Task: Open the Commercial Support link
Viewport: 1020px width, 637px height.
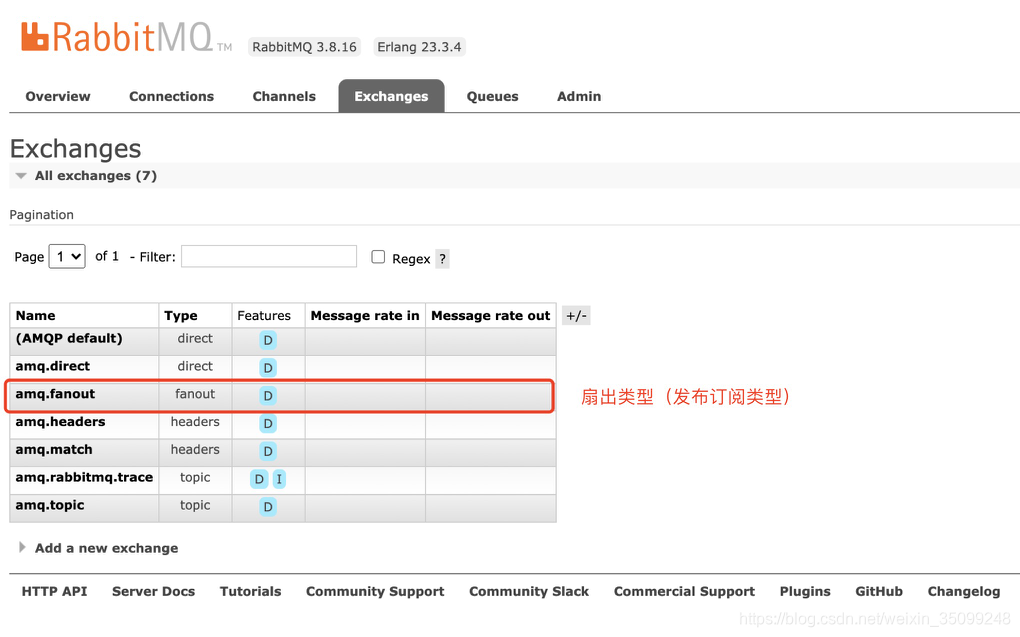Action: pyautogui.click(x=684, y=591)
